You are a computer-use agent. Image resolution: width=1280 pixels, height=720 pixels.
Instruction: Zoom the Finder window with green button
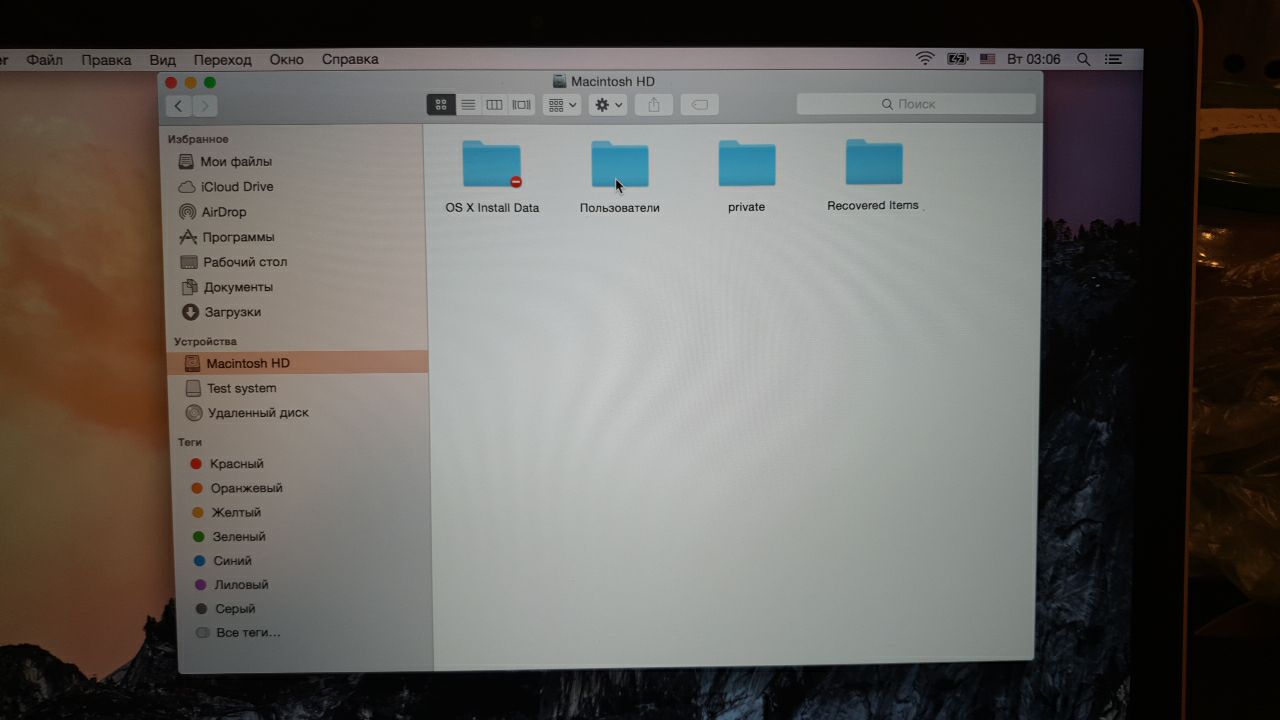[x=209, y=82]
